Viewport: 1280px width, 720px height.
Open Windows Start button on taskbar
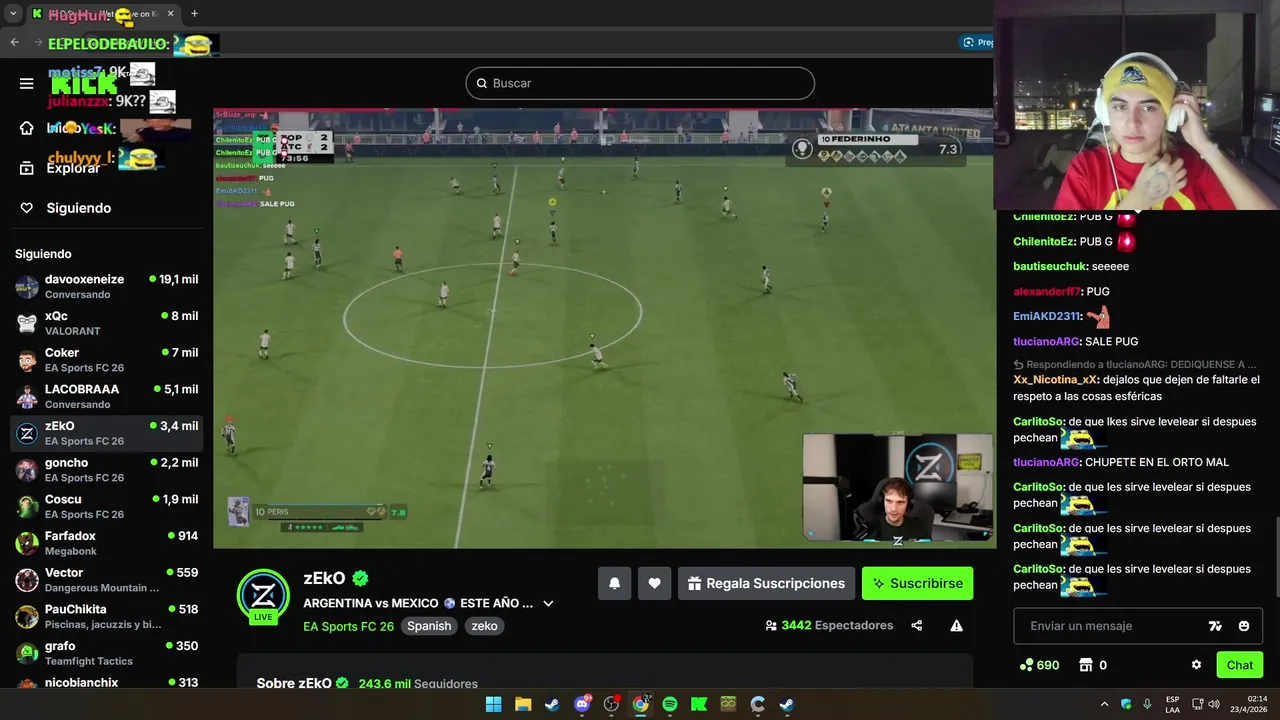coord(493,704)
